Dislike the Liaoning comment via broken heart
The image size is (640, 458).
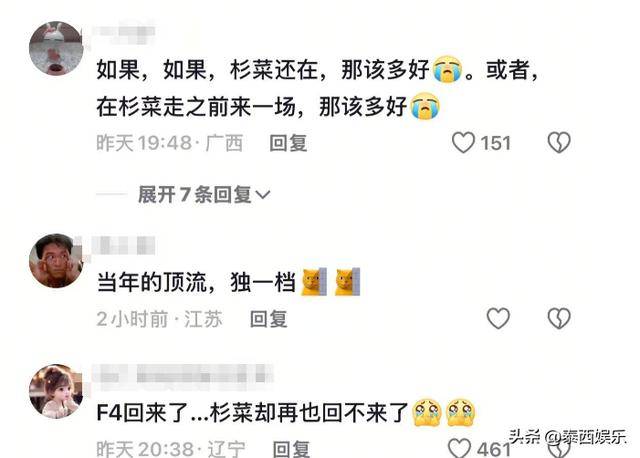(x=559, y=449)
